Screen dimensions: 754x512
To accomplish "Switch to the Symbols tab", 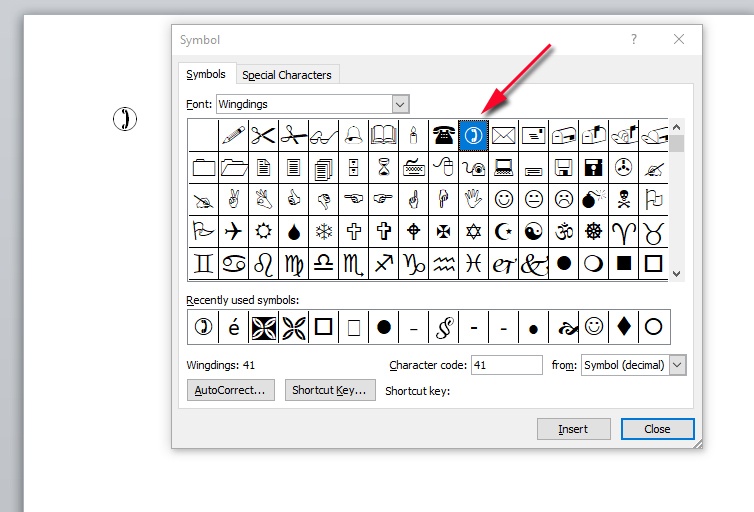I will pos(206,74).
